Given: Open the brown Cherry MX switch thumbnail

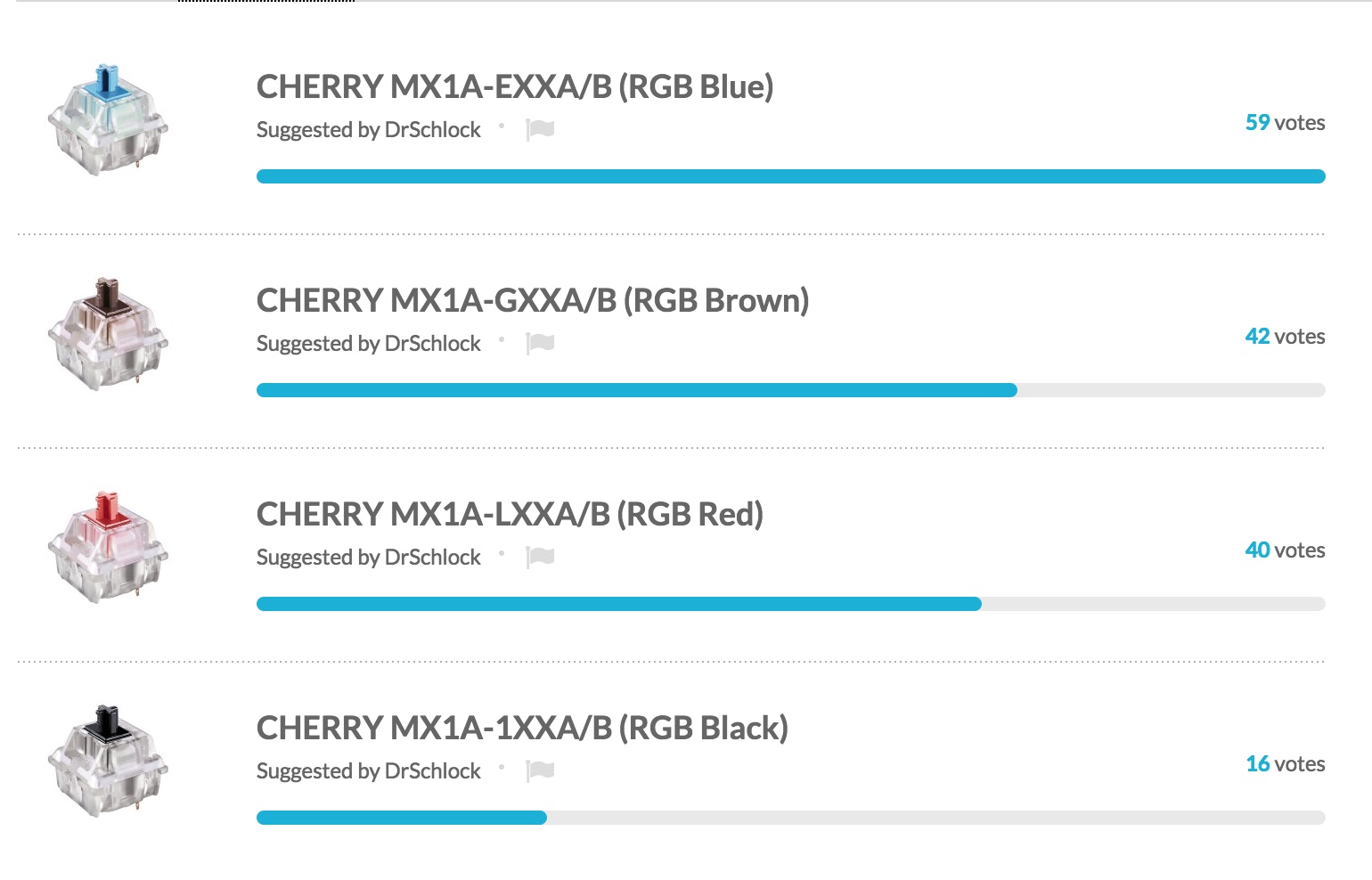Looking at the screenshot, I should pyautogui.click(x=108, y=334).
